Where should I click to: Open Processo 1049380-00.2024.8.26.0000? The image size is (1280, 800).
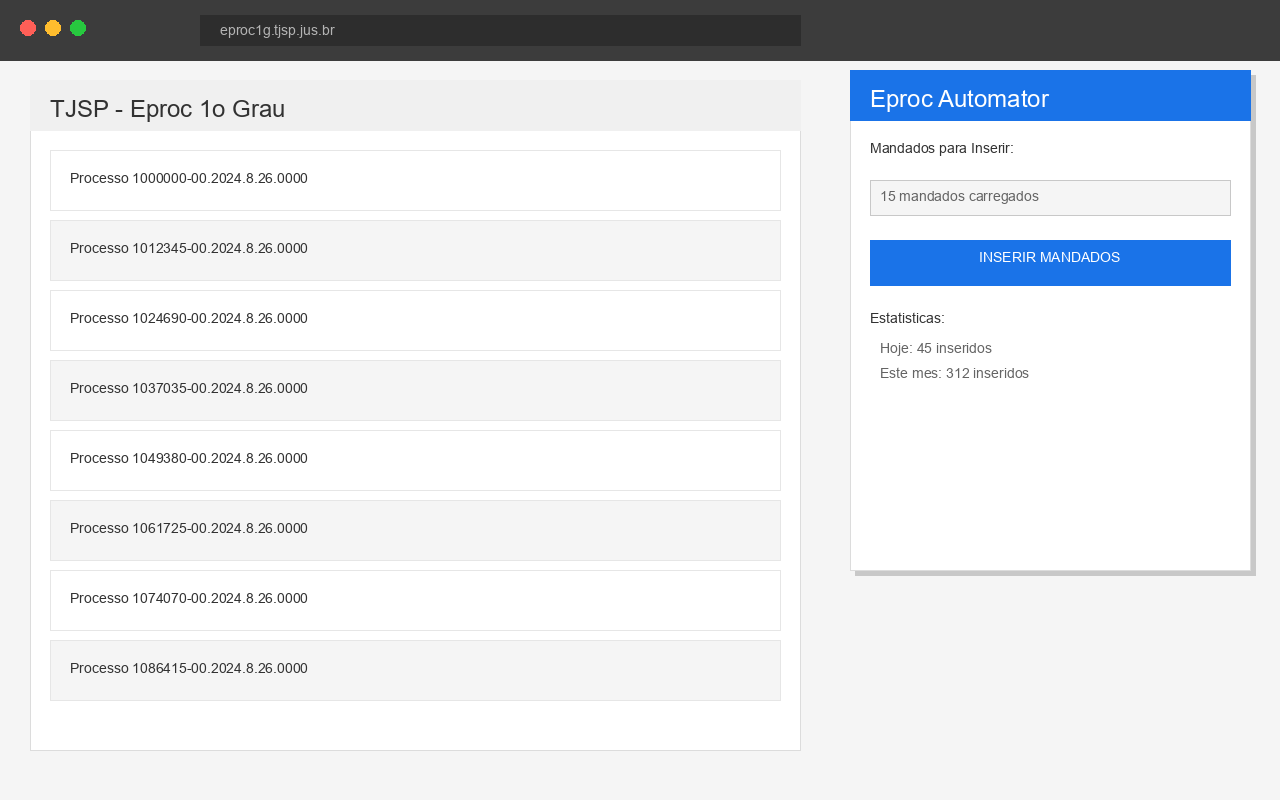[x=415, y=460]
